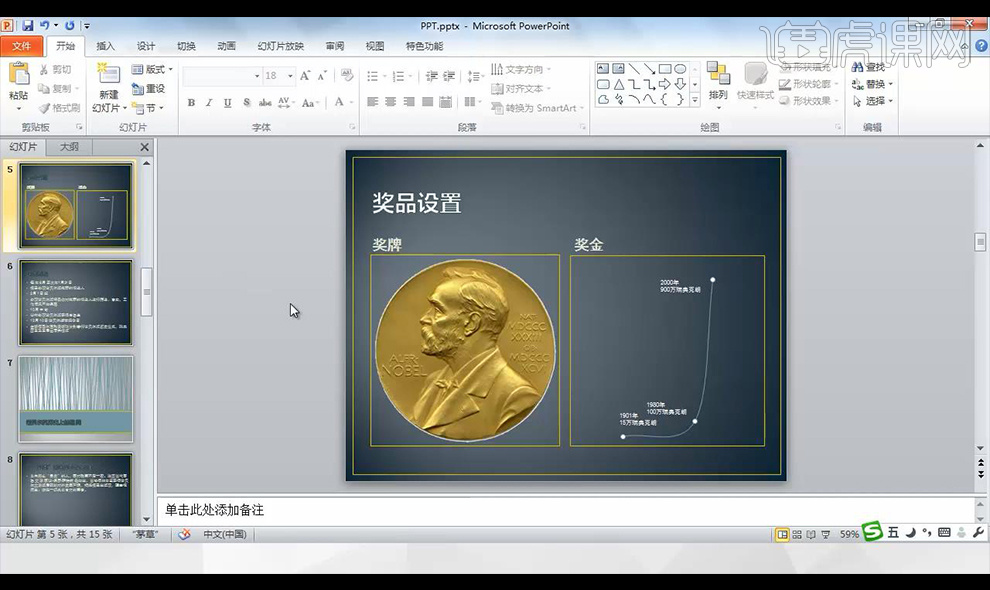This screenshot has height=590, width=990.
Task: Toggle align text left
Action: tap(373, 102)
